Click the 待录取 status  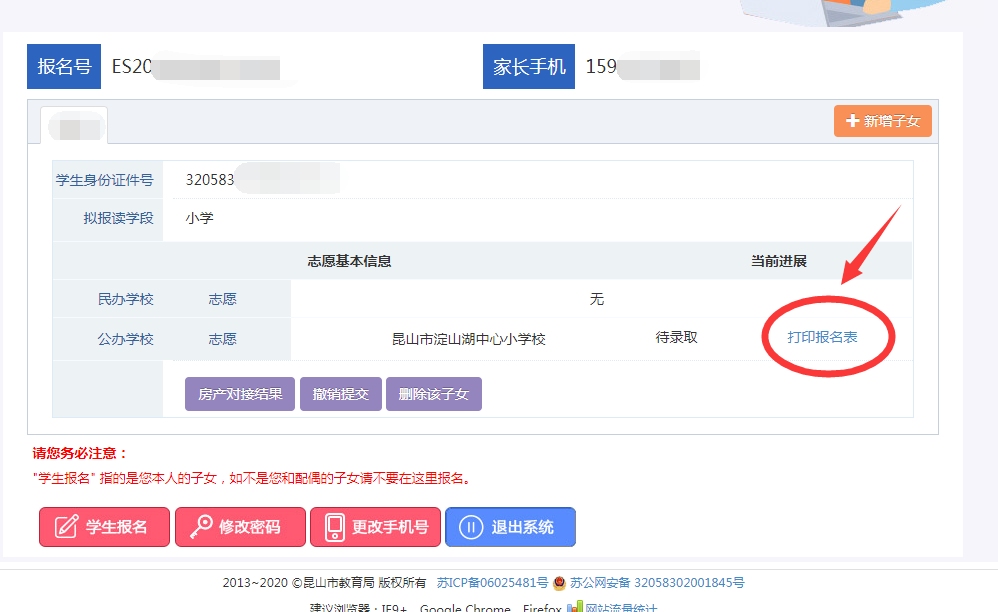[x=677, y=337]
